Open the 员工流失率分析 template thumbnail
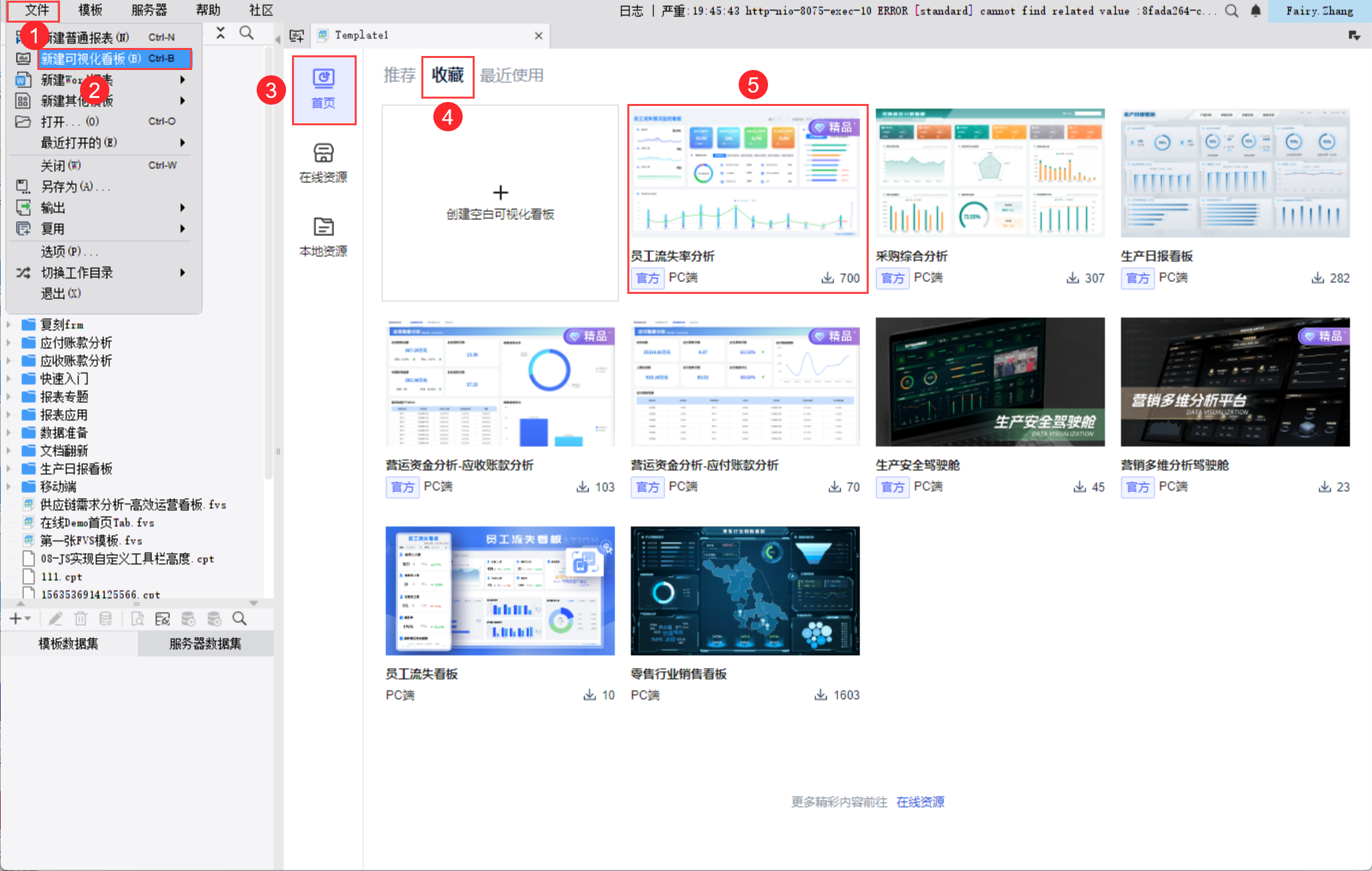 (x=745, y=173)
